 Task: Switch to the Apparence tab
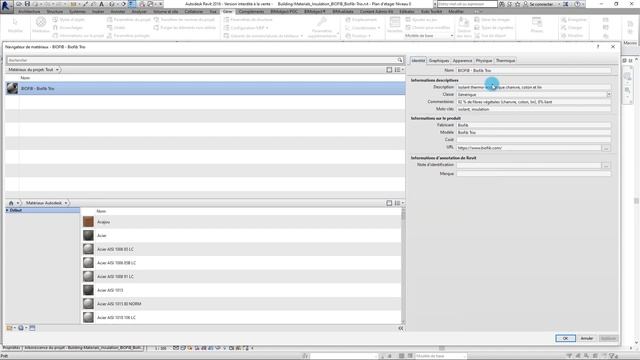point(462,60)
